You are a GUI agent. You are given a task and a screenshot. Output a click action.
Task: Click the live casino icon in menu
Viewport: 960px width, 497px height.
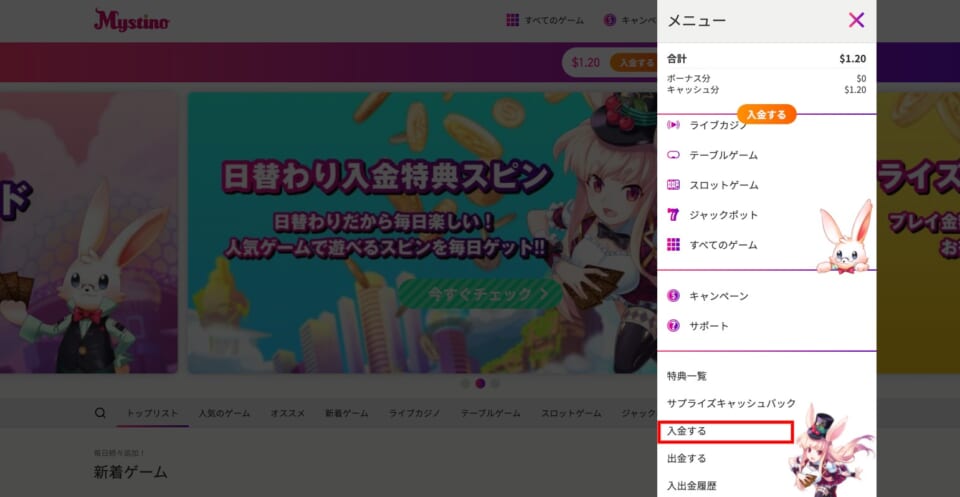coord(673,125)
